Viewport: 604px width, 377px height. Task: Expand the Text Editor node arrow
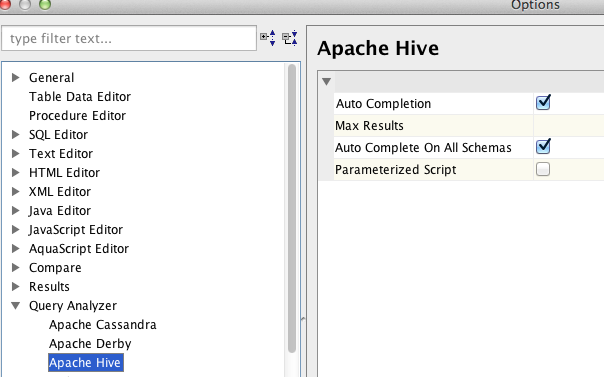[15, 153]
